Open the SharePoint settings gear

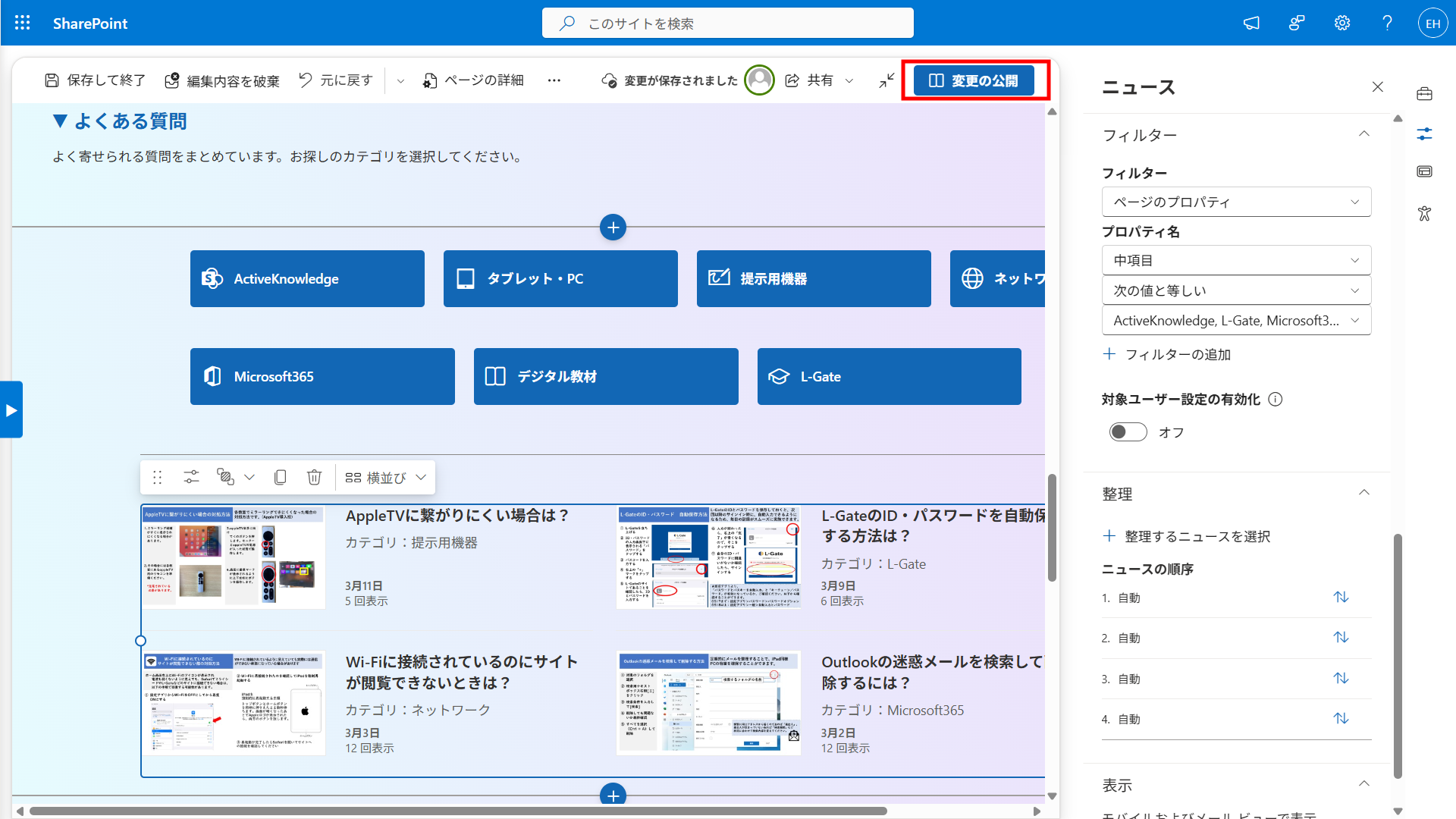point(1342,23)
